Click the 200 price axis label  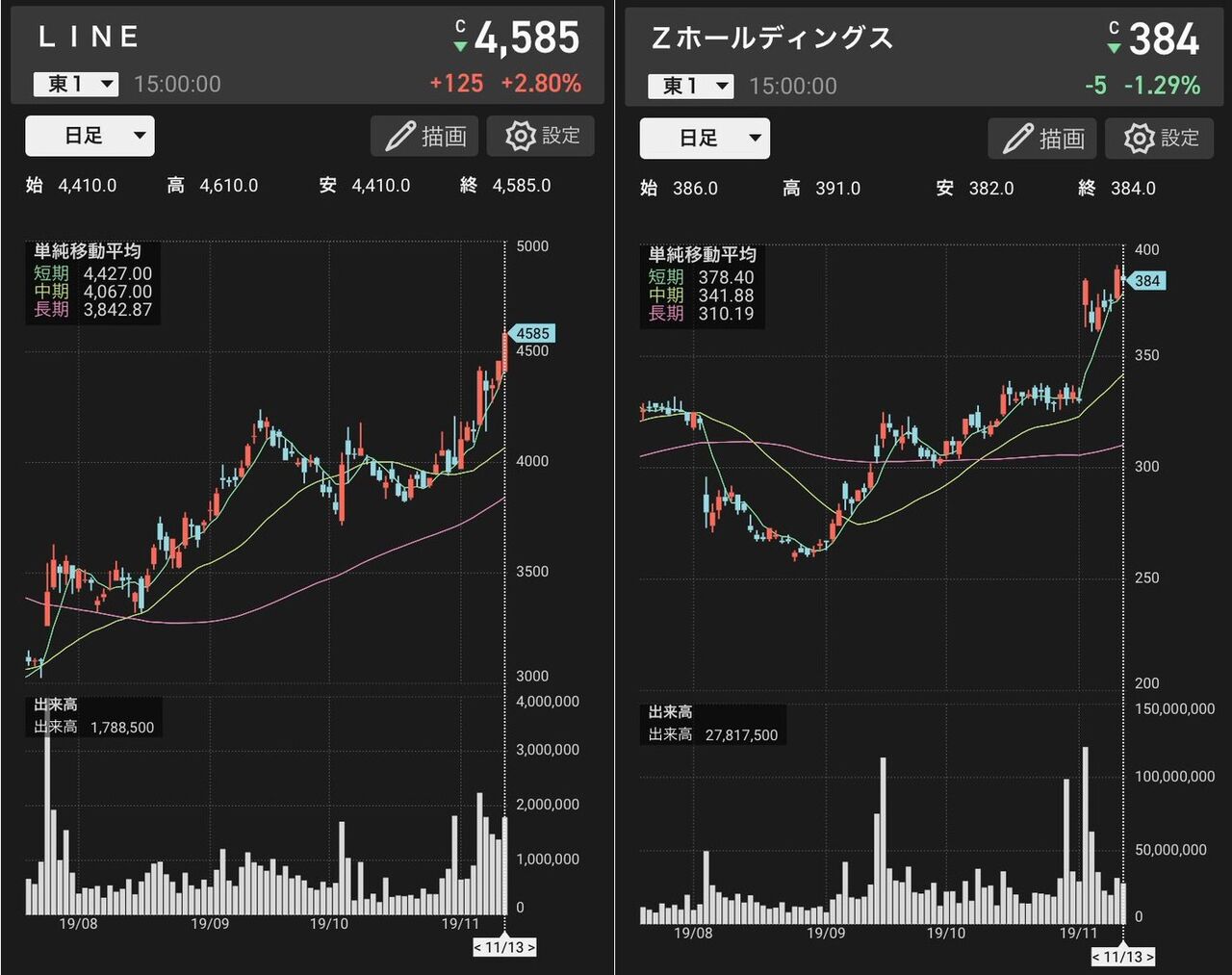[x=1147, y=683]
